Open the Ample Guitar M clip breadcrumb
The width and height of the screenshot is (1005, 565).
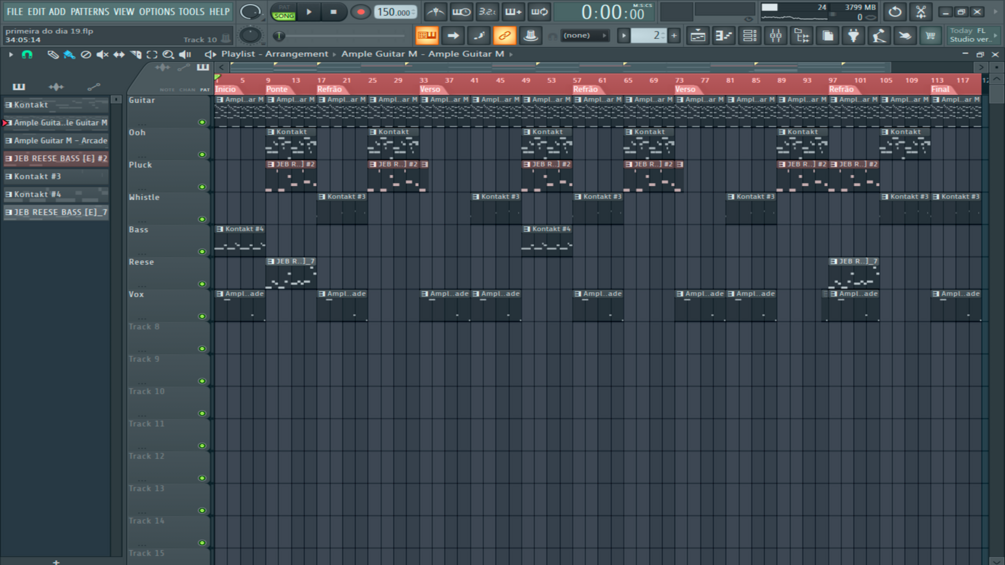coord(422,54)
